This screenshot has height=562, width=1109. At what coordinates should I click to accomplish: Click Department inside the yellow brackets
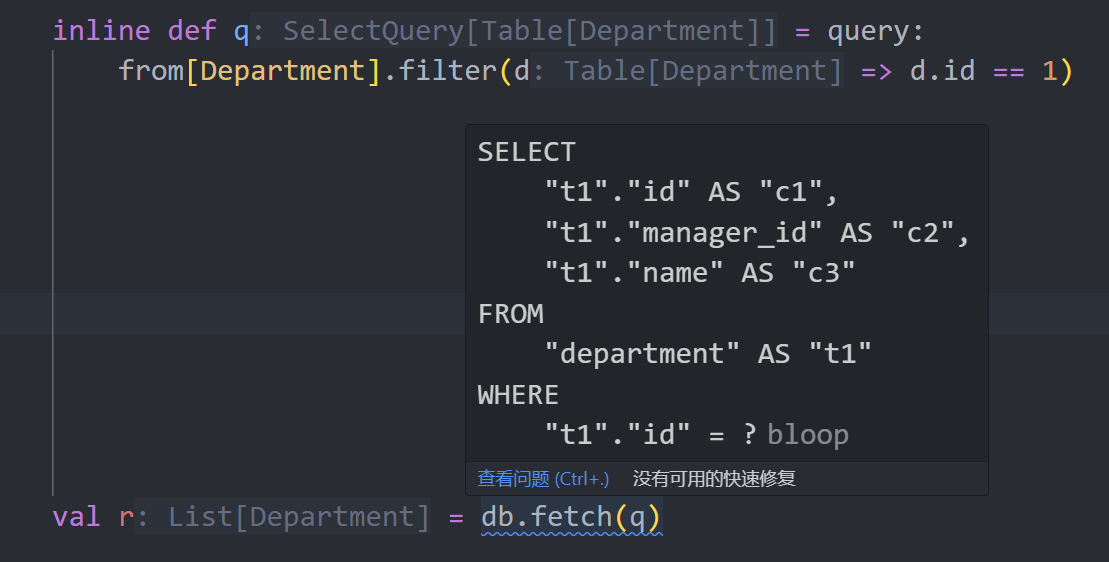[x=283, y=71]
